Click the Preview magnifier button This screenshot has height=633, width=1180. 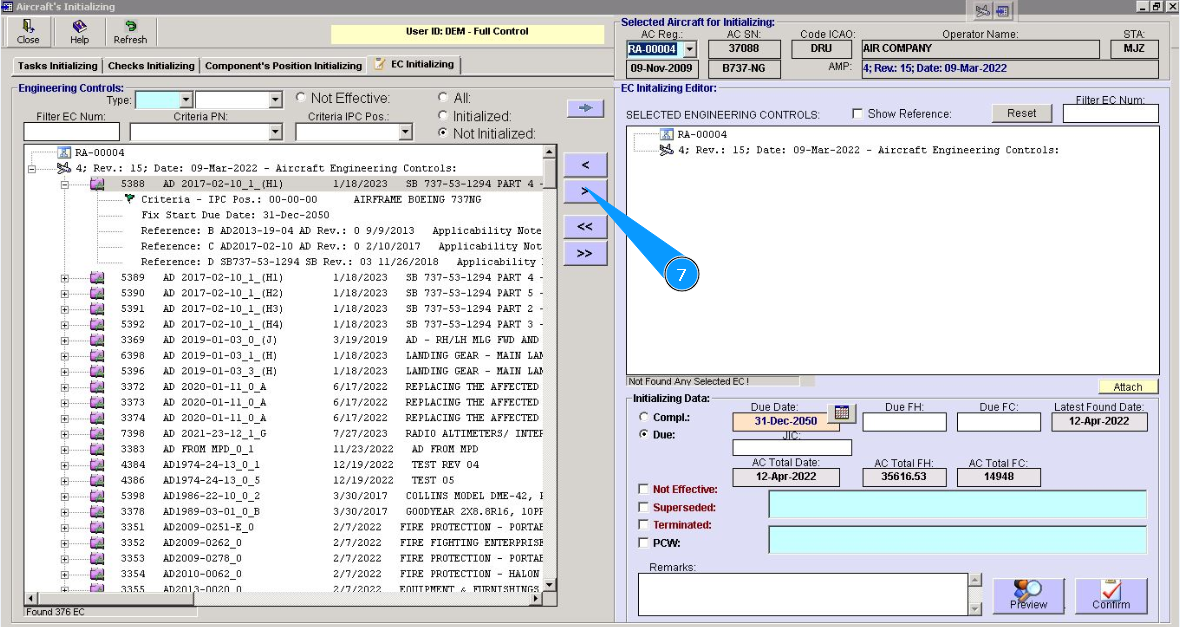[x=1028, y=595]
